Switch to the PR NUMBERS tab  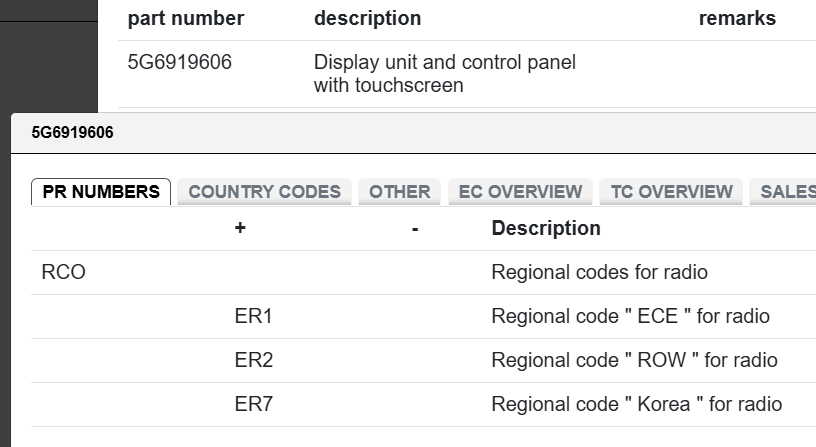tap(101, 192)
